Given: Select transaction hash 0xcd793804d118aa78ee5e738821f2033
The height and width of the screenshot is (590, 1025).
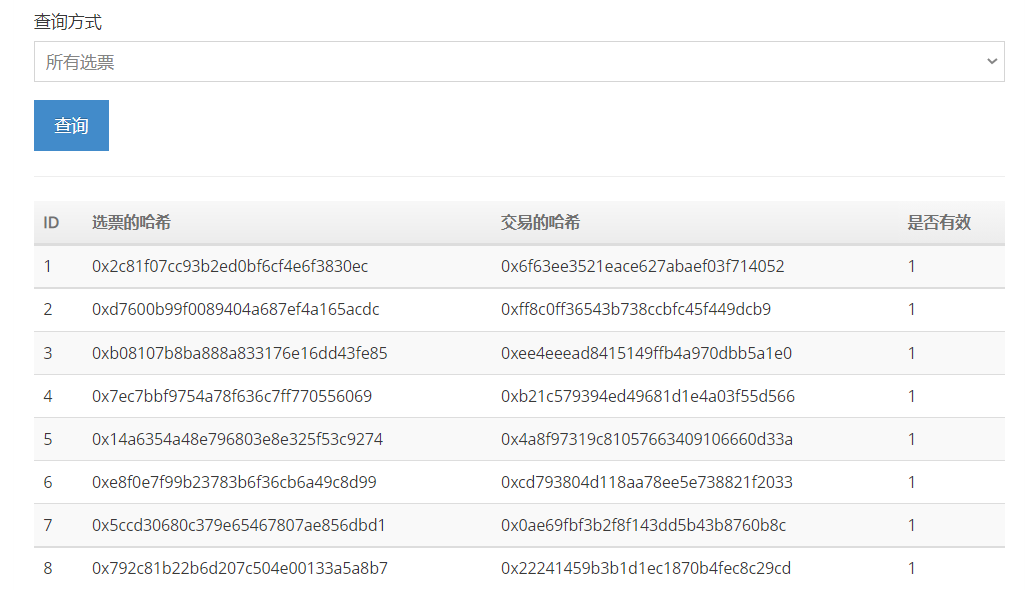Looking at the screenshot, I should tap(647, 482).
